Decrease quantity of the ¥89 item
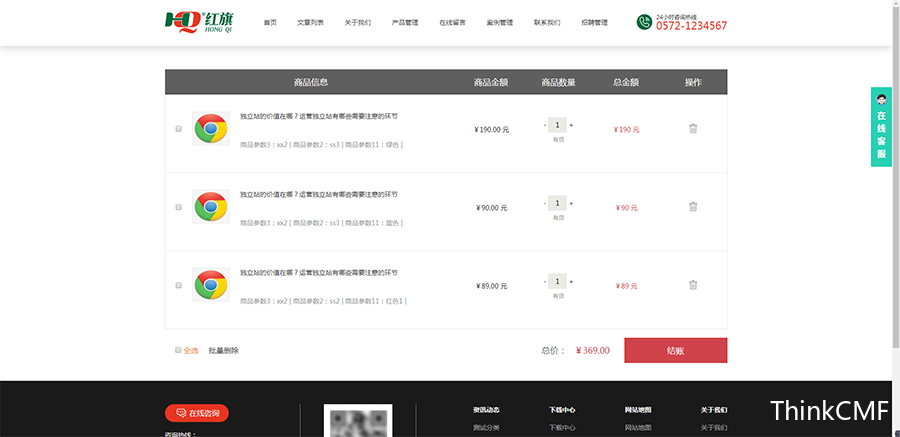The height and width of the screenshot is (437, 900). pyautogui.click(x=545, y=281)
